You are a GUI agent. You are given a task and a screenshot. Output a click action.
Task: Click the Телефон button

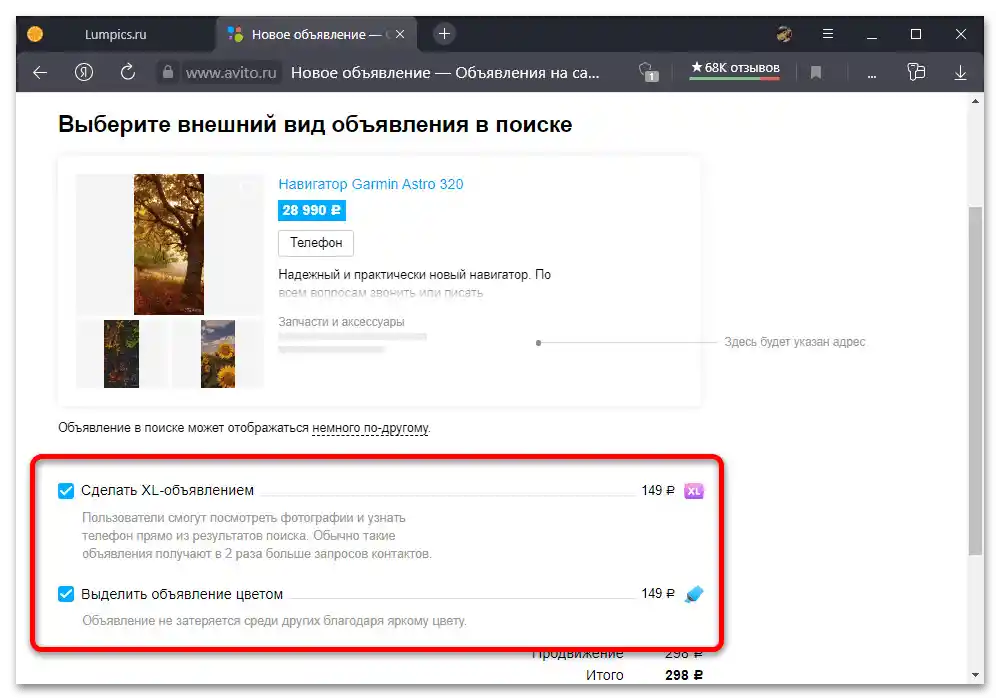coord(316,243)
